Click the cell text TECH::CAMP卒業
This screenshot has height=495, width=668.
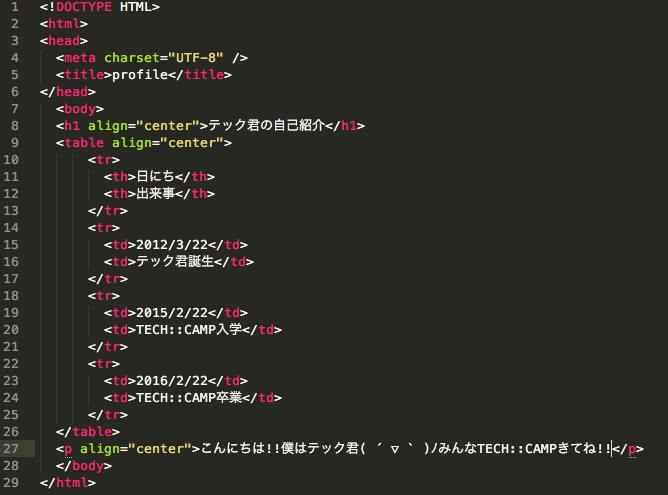189,397
